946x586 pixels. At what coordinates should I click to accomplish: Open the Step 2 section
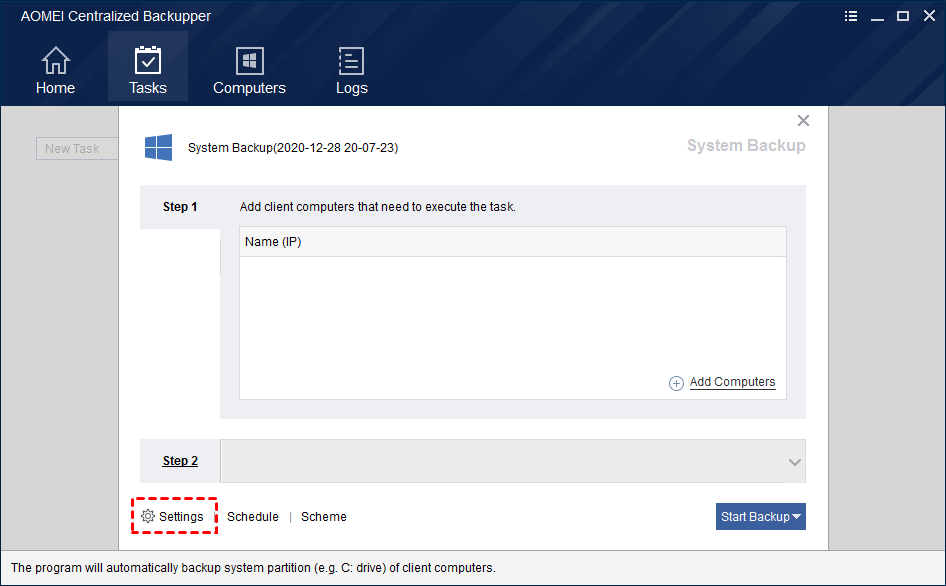180,461
